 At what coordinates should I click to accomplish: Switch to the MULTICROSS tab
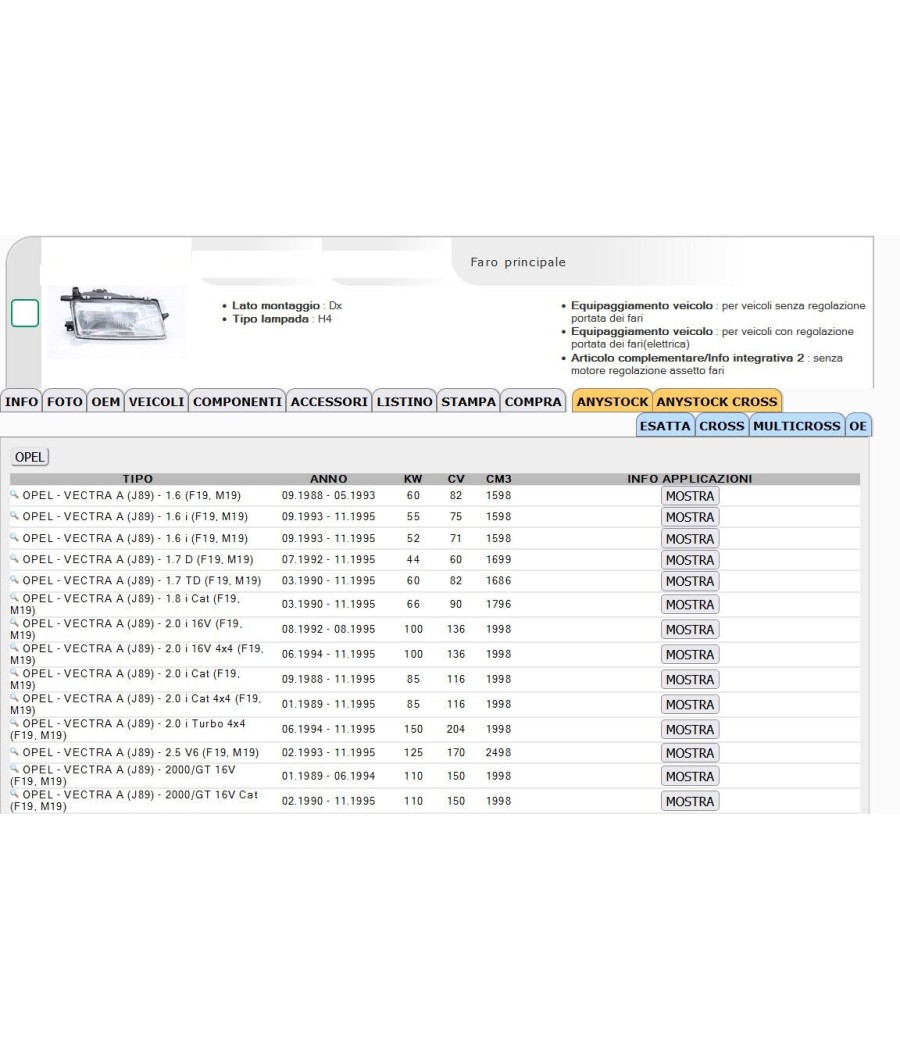pyautogui.click(x=797, y=425)
